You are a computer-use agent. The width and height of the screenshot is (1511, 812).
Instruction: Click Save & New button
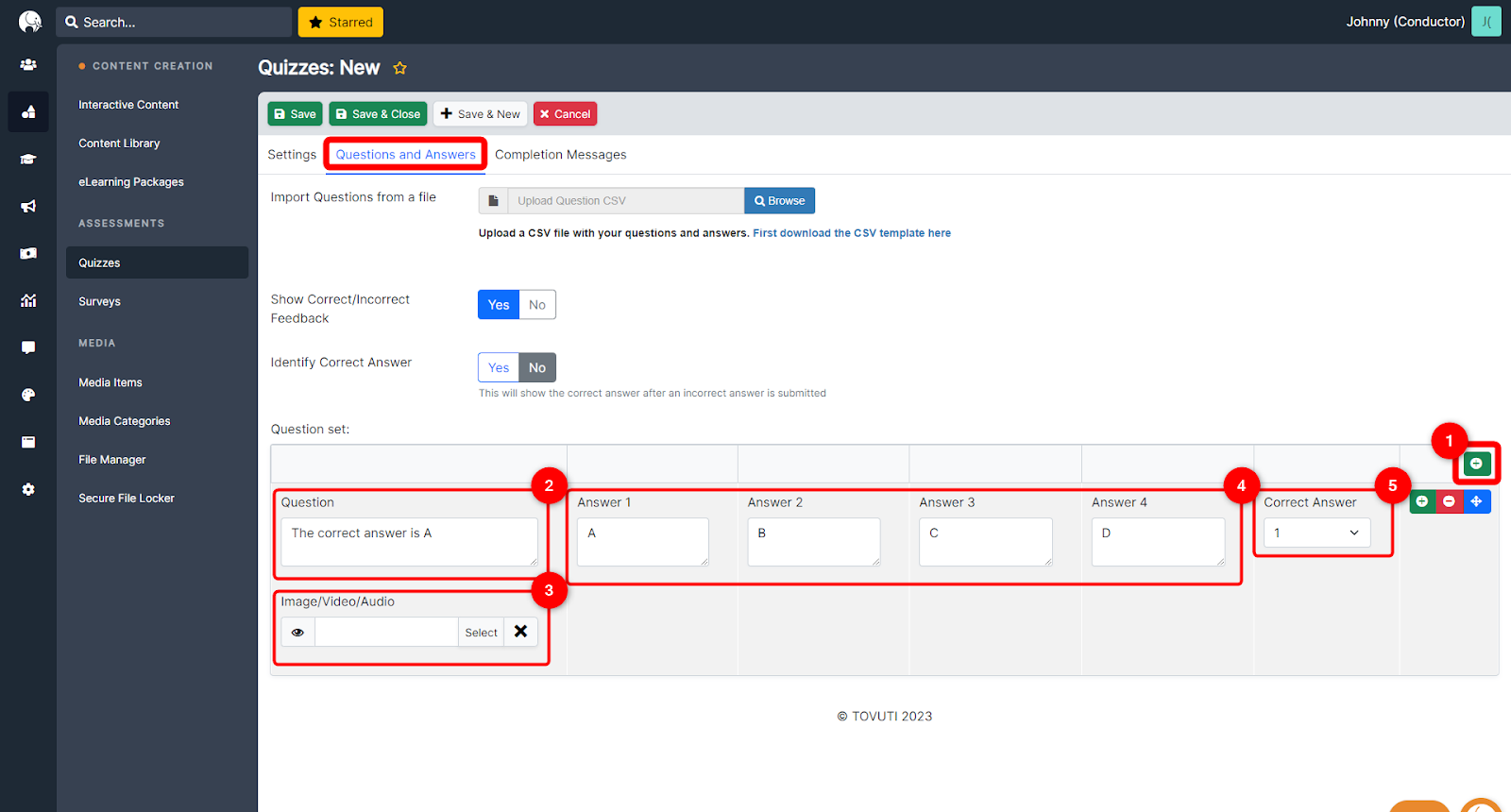[x=481, y=114]
